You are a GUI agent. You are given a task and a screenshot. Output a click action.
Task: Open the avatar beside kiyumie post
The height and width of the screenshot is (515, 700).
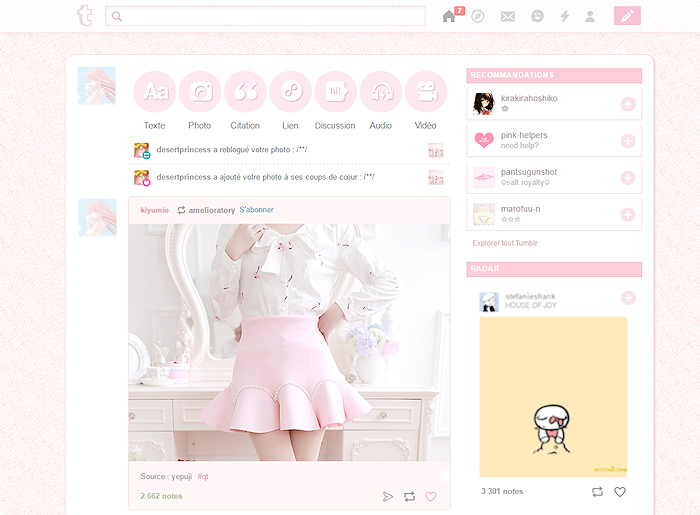(x=98, y=218)
